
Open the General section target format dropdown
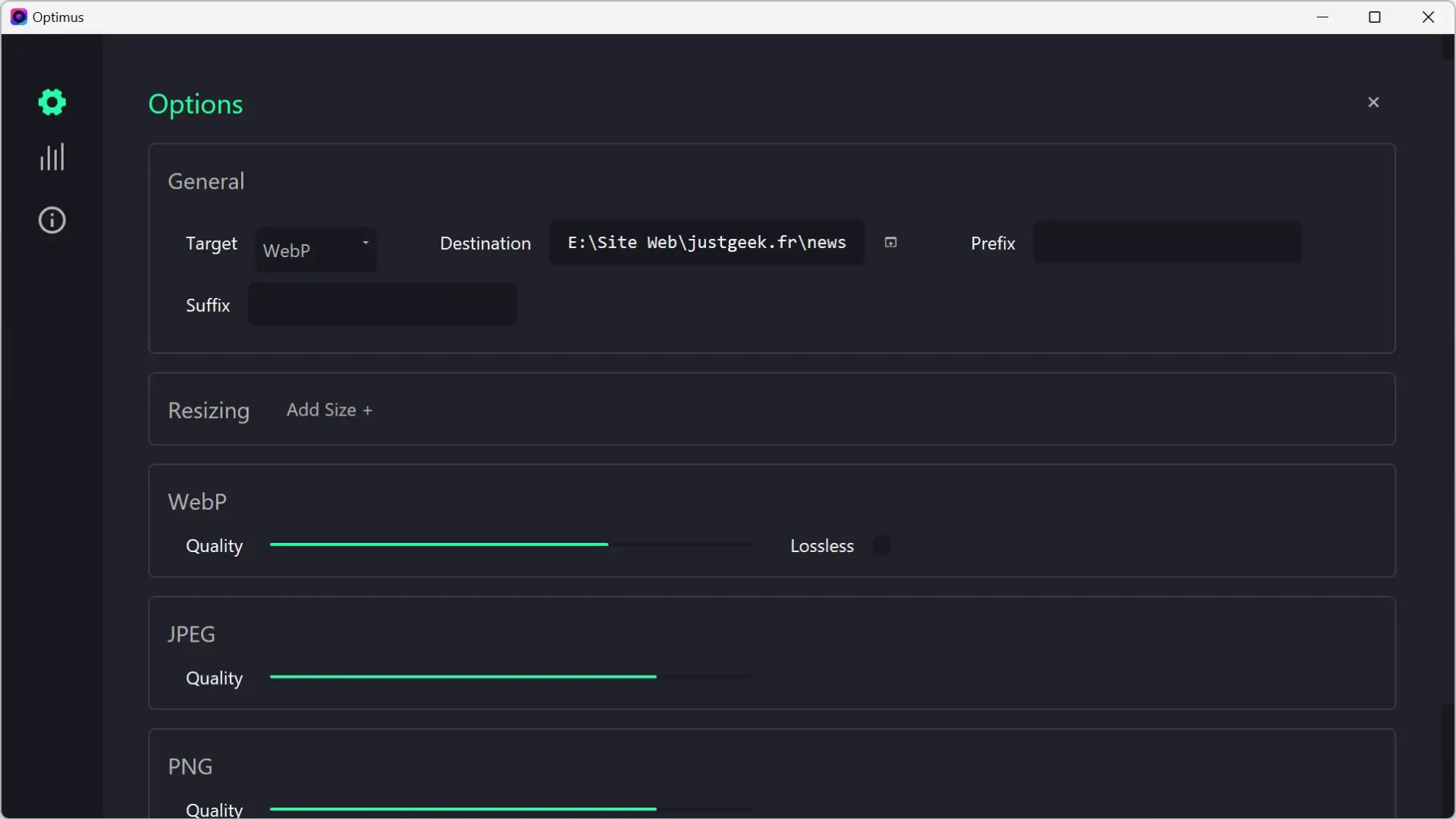pos(316,248)
